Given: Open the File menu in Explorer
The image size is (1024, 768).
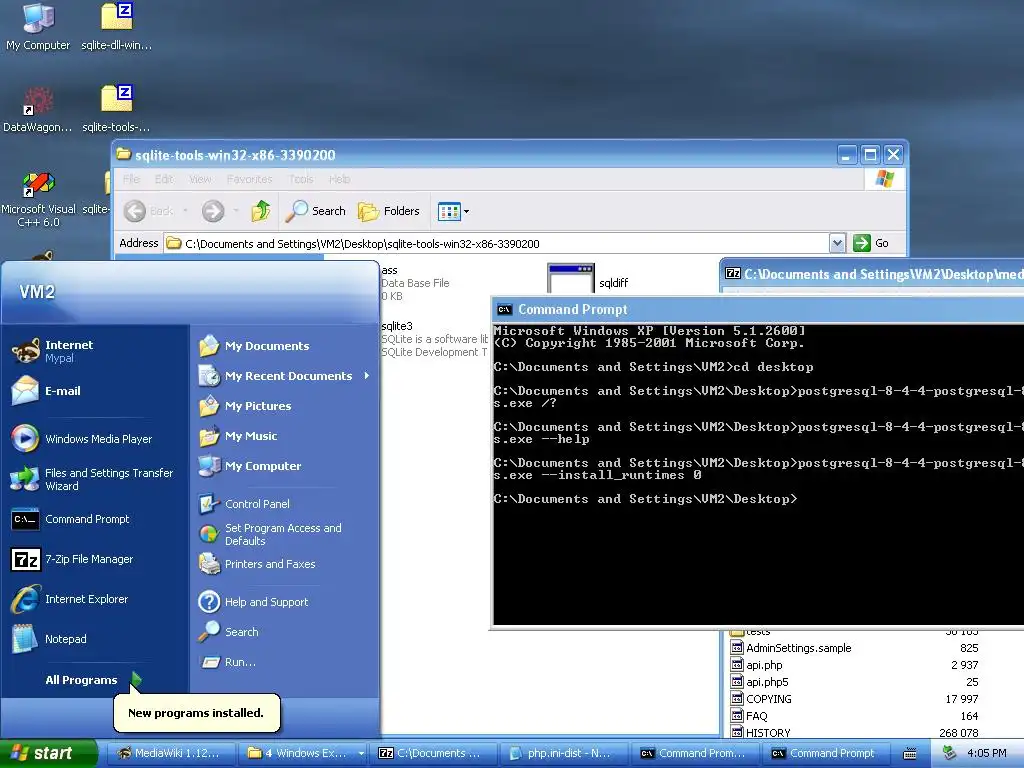Looking at the screenshot, I should click(x=131, y=179).
